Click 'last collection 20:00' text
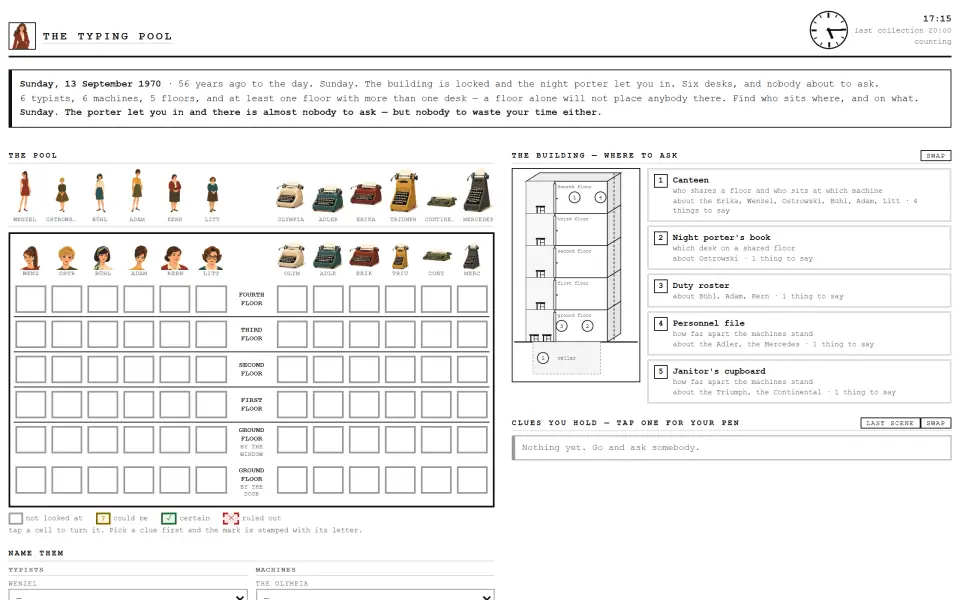This screenshot has height=600, width=960. click(x=902, y=30)
